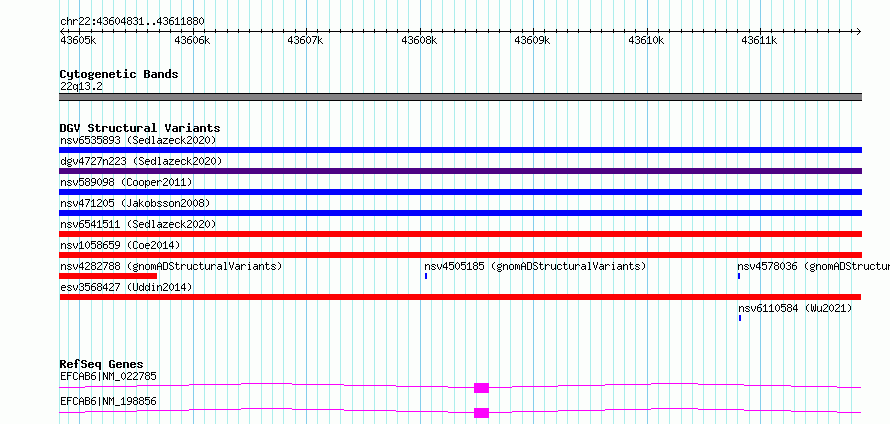Click the 43608k ruler tick label
890x424 pixels.
coord(419,41)
